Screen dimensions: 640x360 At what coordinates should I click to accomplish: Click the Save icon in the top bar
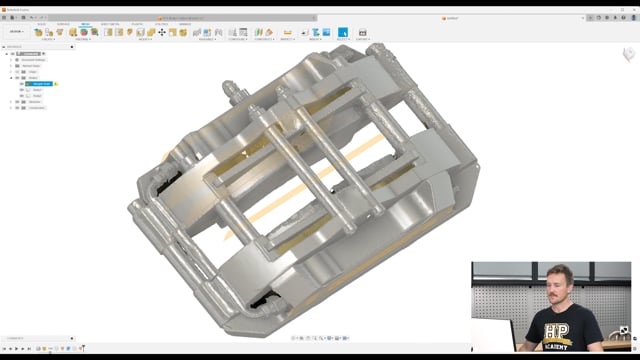pyautogui.click(x=23, y=18)
